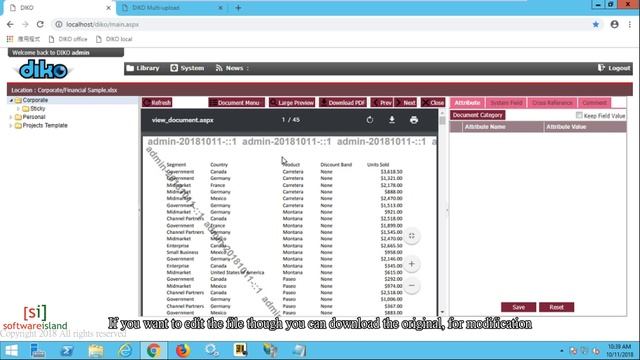Bookmark this page with the star
640x360 pixels.
(596, 24)
